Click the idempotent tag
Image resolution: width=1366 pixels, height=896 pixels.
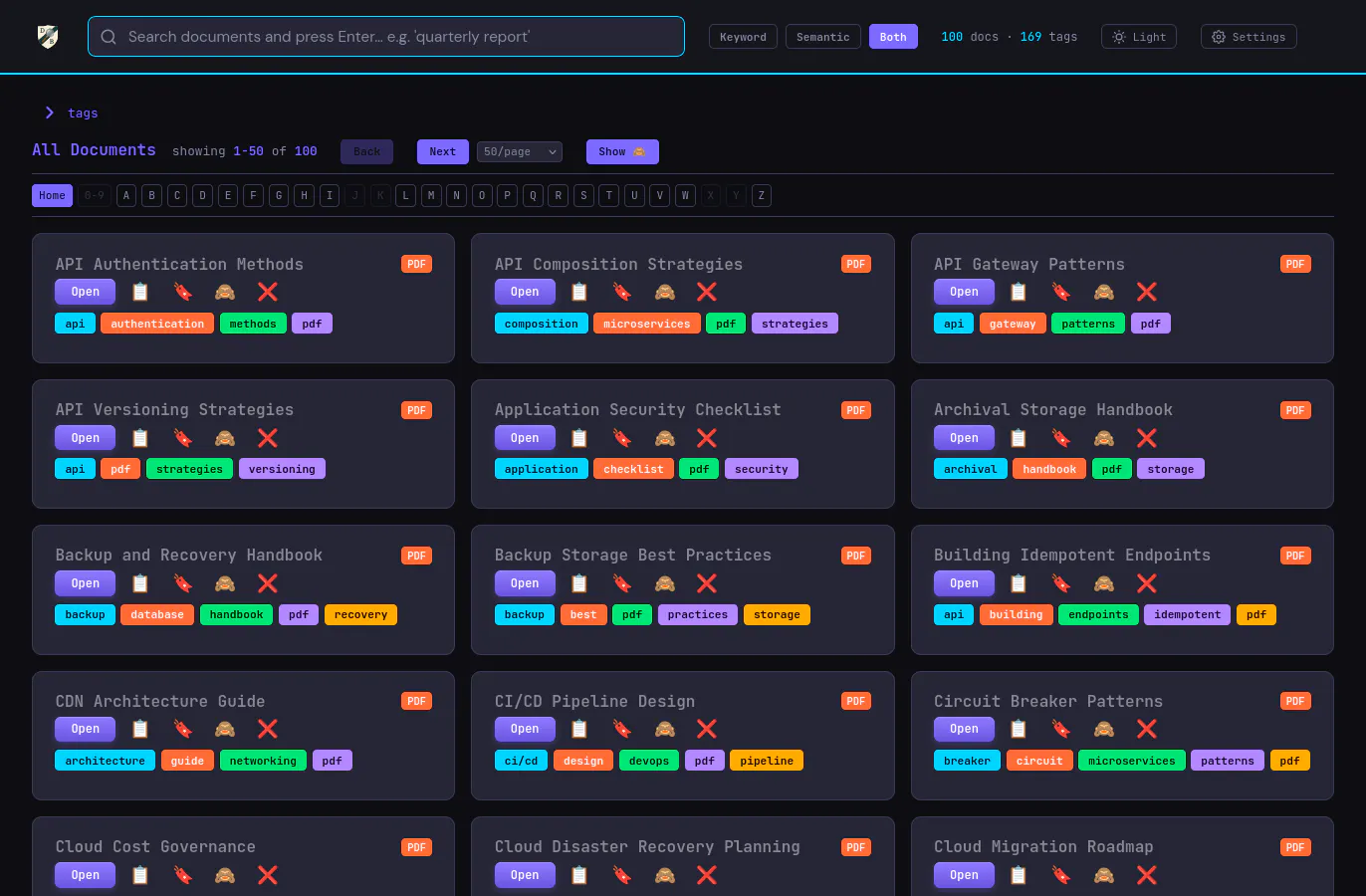(1188, 614)
